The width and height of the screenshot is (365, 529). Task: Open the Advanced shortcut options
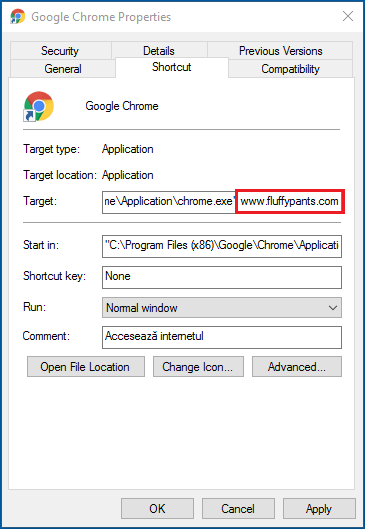click(297, 367)
